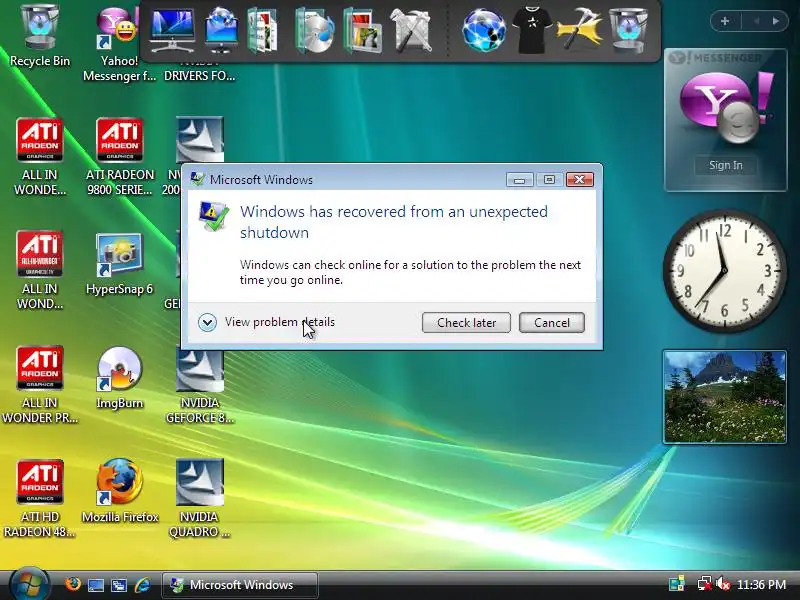
Task: Click the black t-shirt dock icon
Action: (532, 31)
